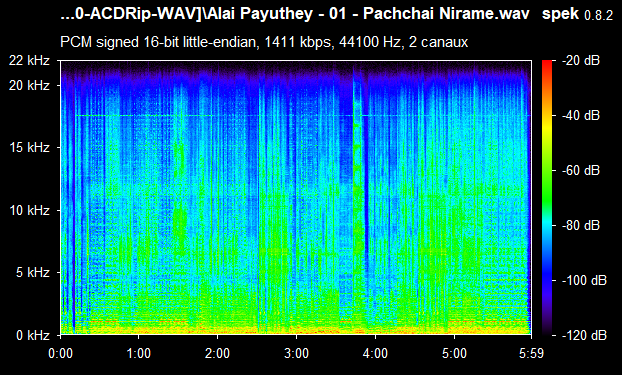Select the PCM signed 16-bit info line
Image resolution: width=622 pixels, height=375 pixels.
pos(264,42)
